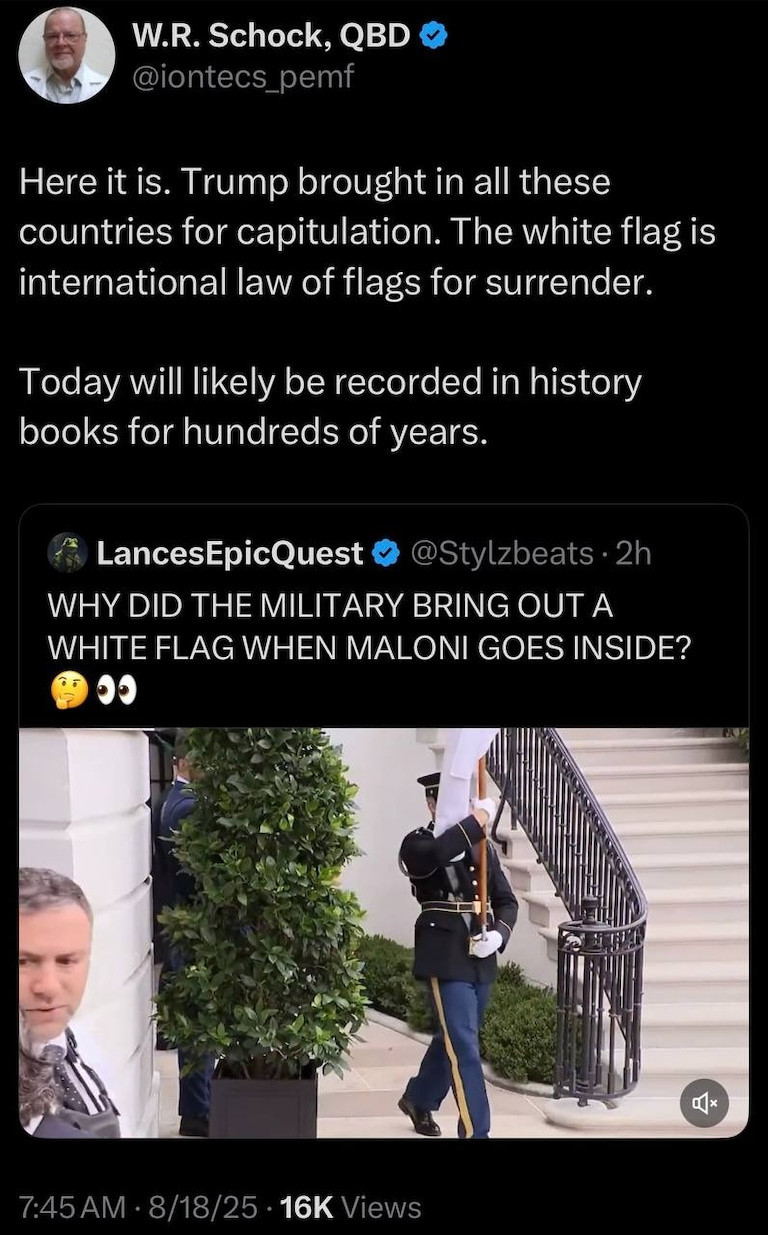Click the W.R. Schock, QBD display name
Screen dimensions: 768x1235
pos(271,37)
